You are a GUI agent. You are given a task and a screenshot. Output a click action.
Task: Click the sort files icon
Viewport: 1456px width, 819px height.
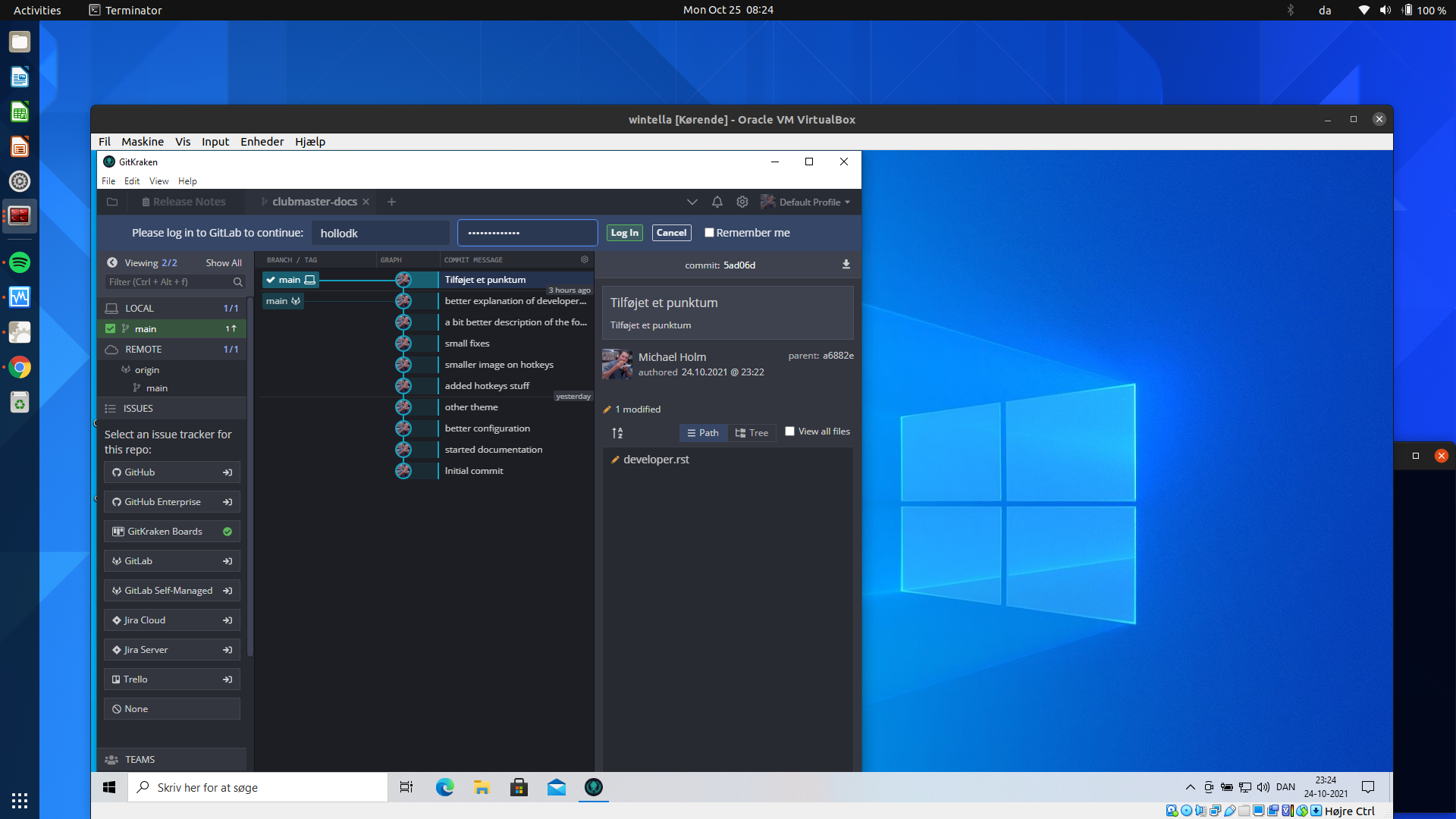[x=617, y=433]
